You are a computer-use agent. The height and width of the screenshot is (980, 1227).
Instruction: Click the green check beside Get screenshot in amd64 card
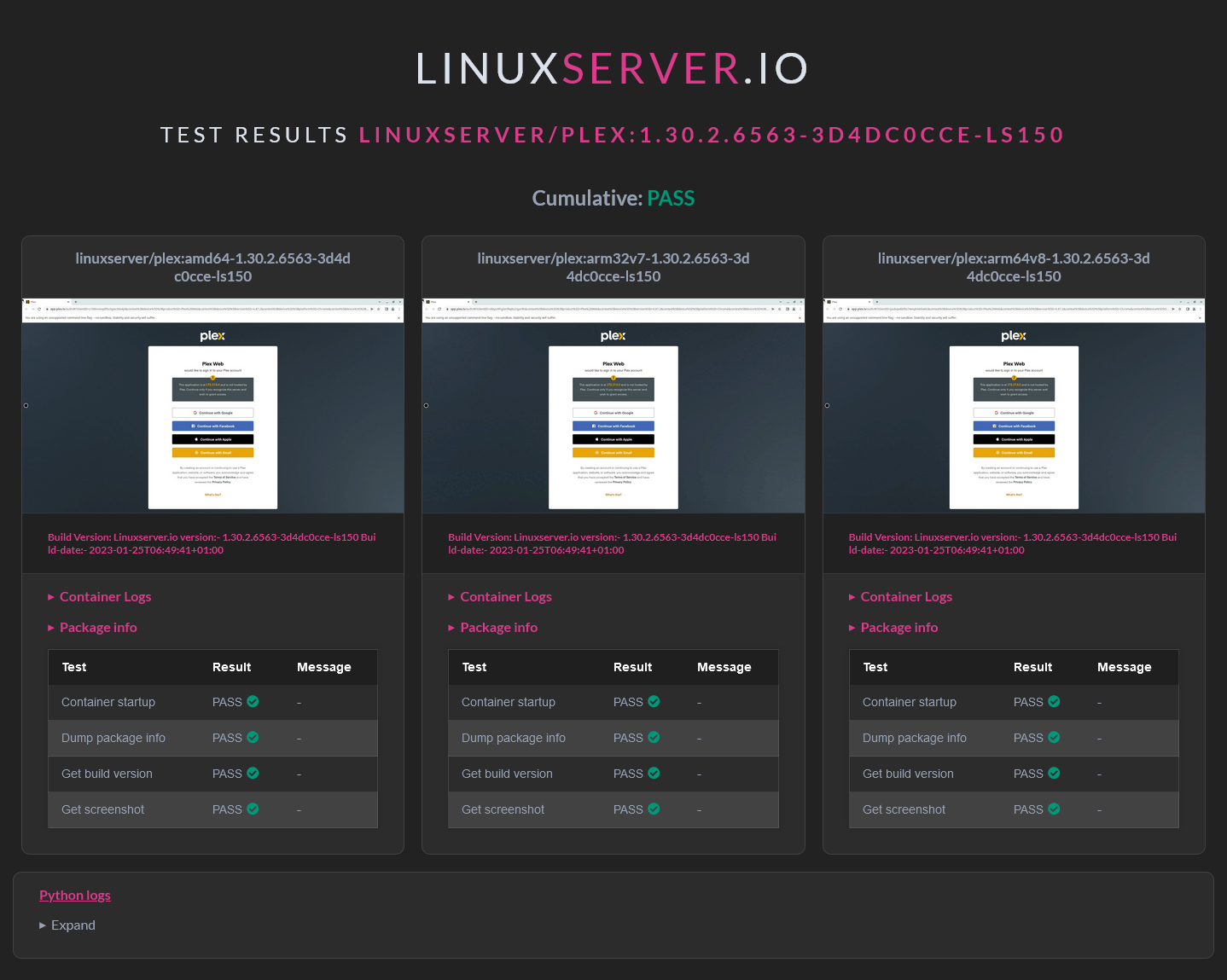pyautogui.click(x=253, y=809)
